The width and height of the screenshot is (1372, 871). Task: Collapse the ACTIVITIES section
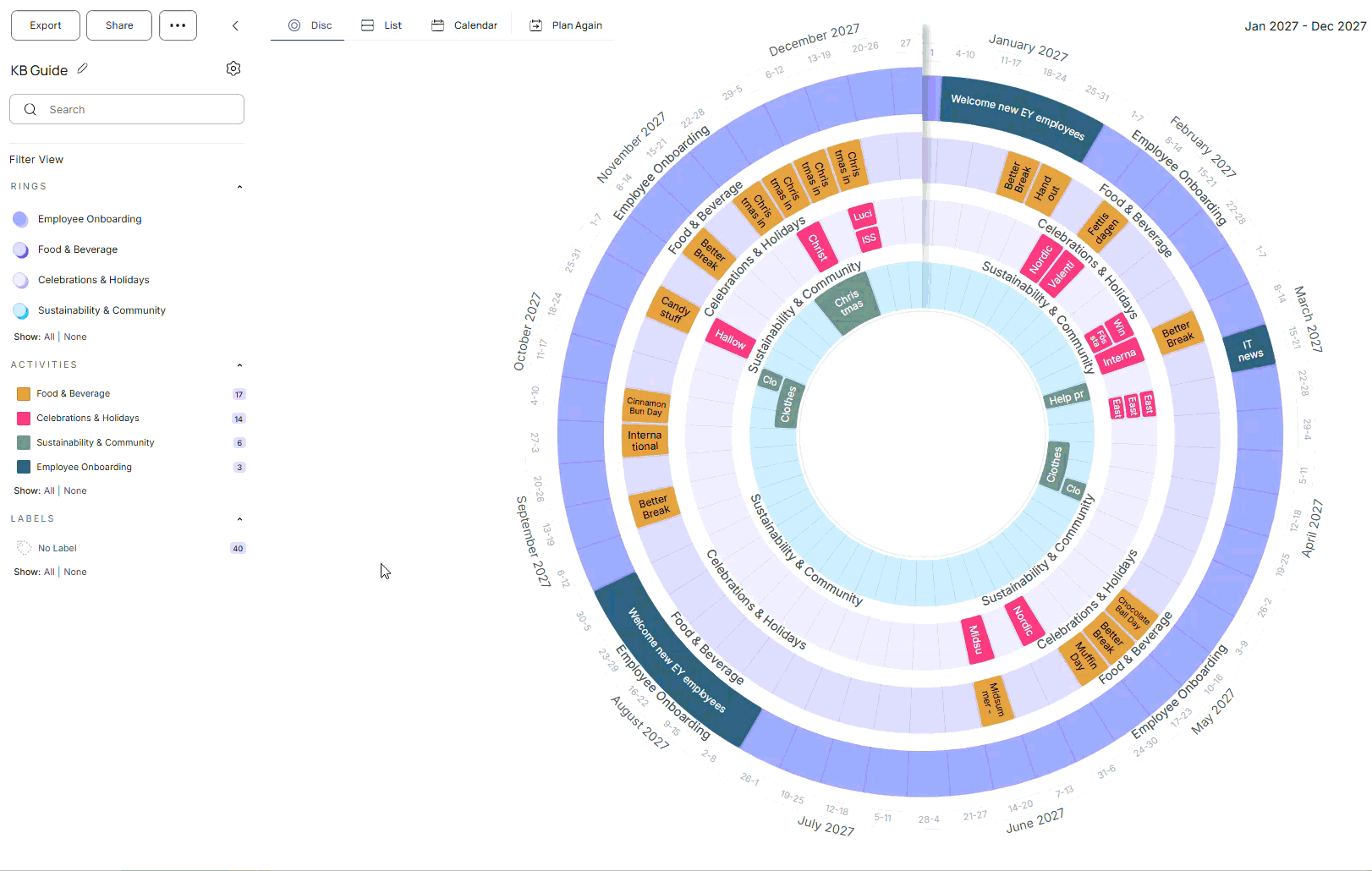pyautogui.click(x=239, y=365)
